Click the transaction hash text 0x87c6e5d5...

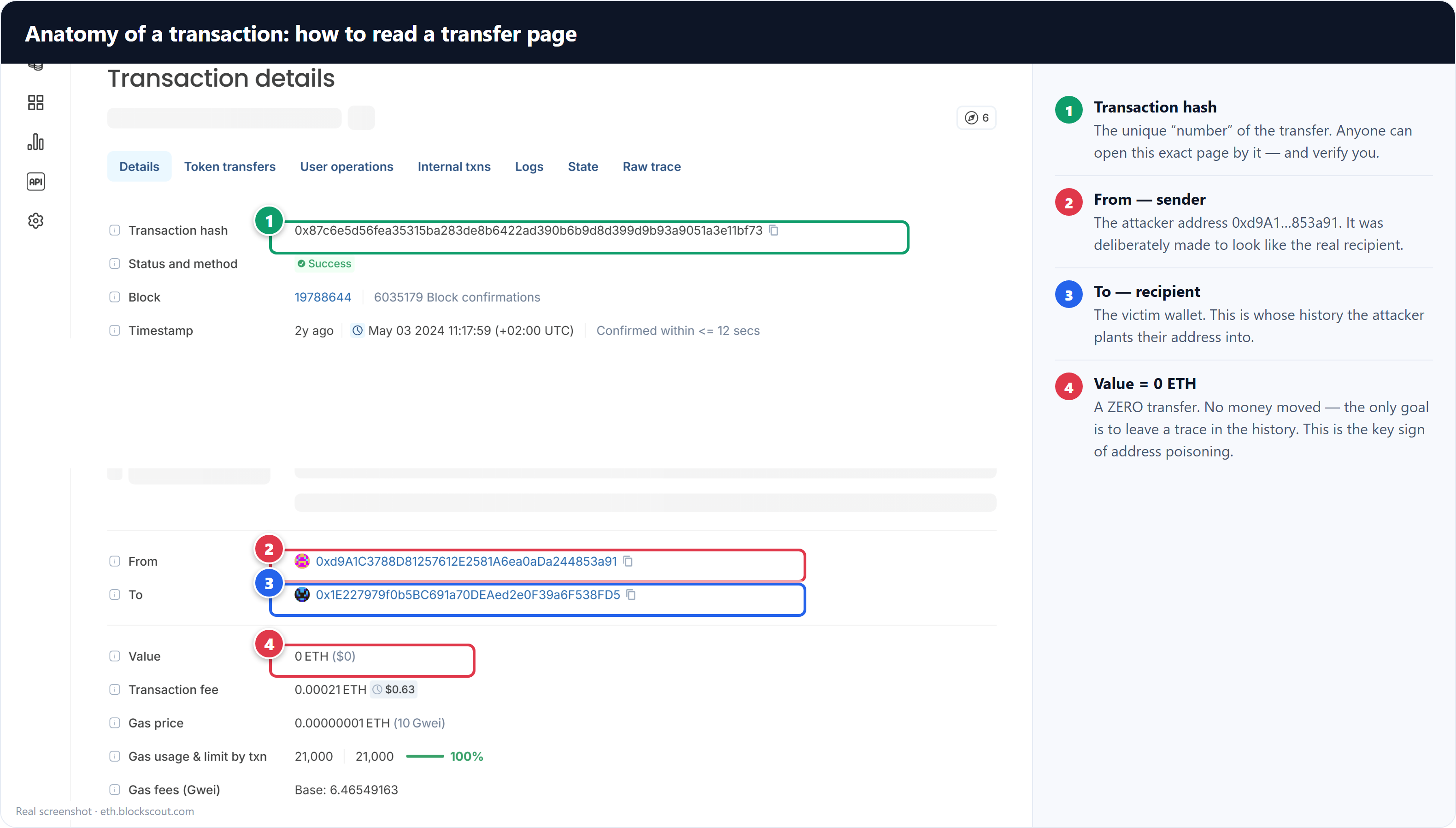coord(528,231)
